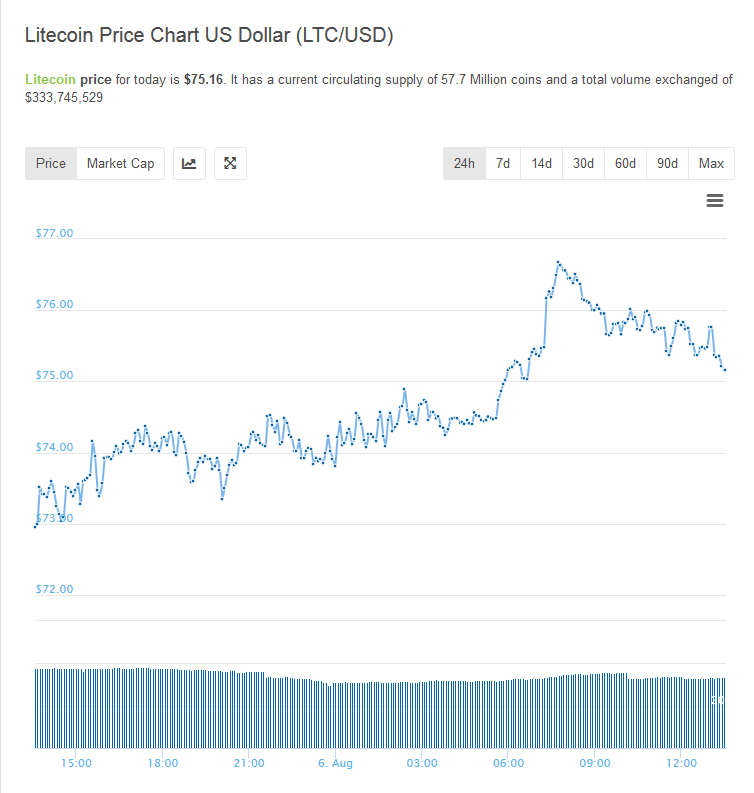Image resolution: width=754 pixels, height=793 pixels.
Task: Switch chart to Price view
Action: coord(51,163)
